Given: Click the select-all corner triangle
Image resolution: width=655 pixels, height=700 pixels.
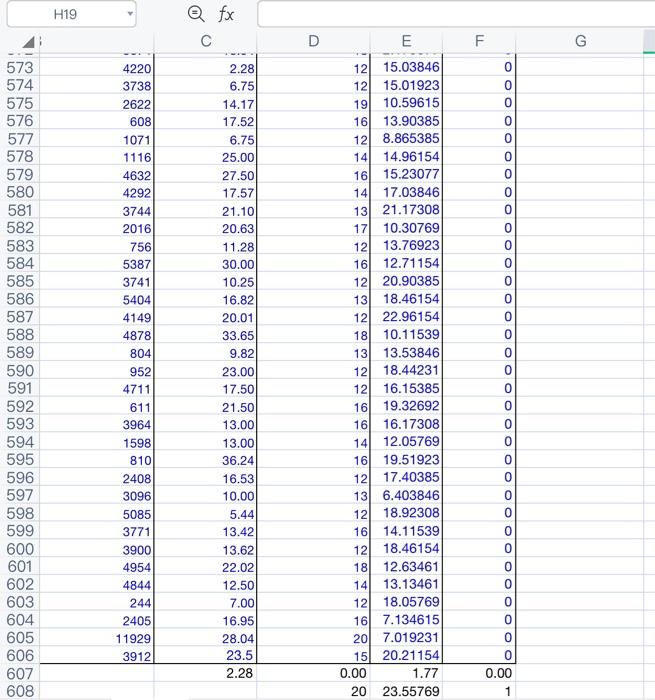Looking at the screenshot, I should tap(29, 42).
